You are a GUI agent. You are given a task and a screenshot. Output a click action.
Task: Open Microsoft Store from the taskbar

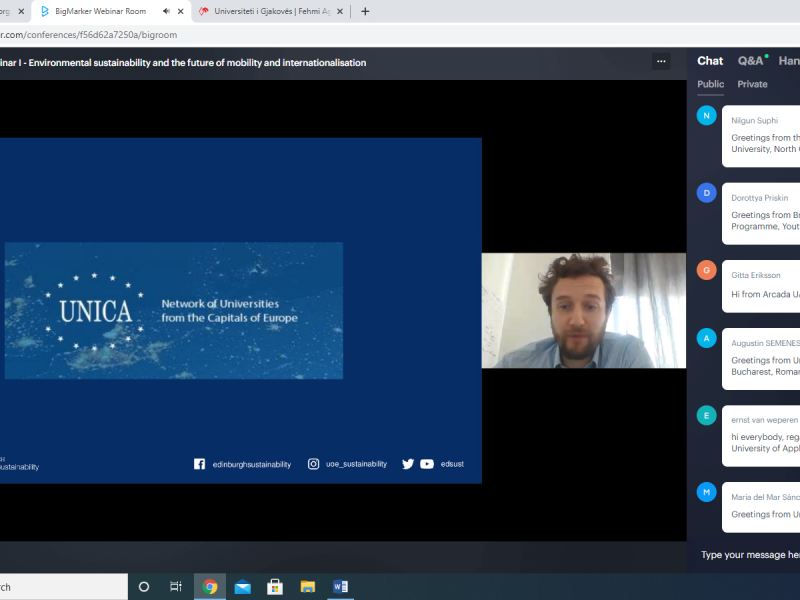pyautogui.click(x=275, y=587)
